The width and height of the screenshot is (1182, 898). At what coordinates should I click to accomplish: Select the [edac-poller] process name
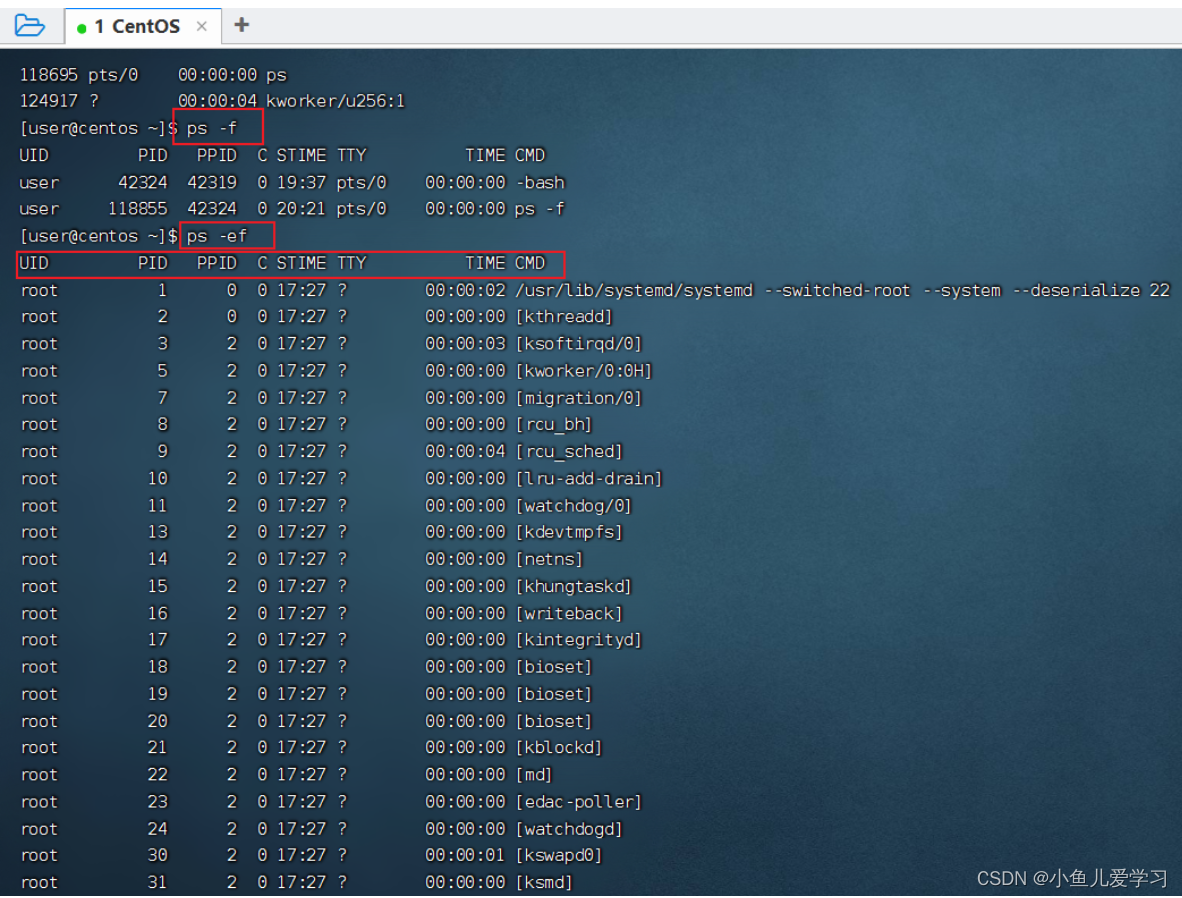pos(579,802)
